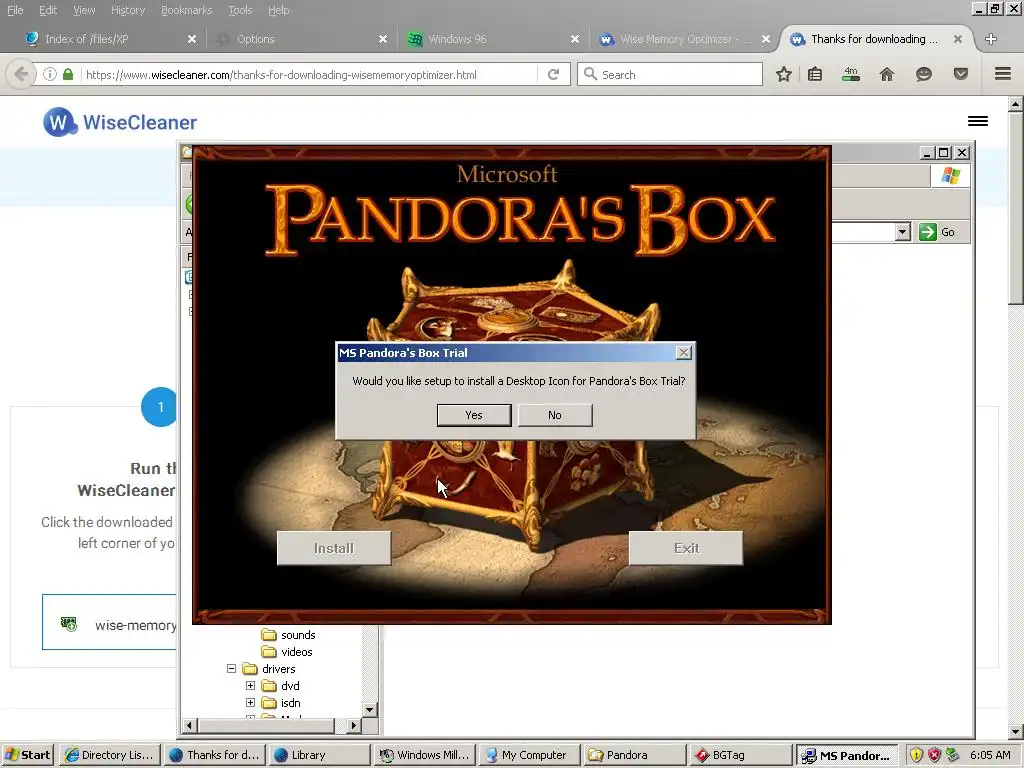Image resolution: width=1024 pixels, height=768 pixels.
Task: Open a new browser tab with plus icon
Action: tap(991, 39)
